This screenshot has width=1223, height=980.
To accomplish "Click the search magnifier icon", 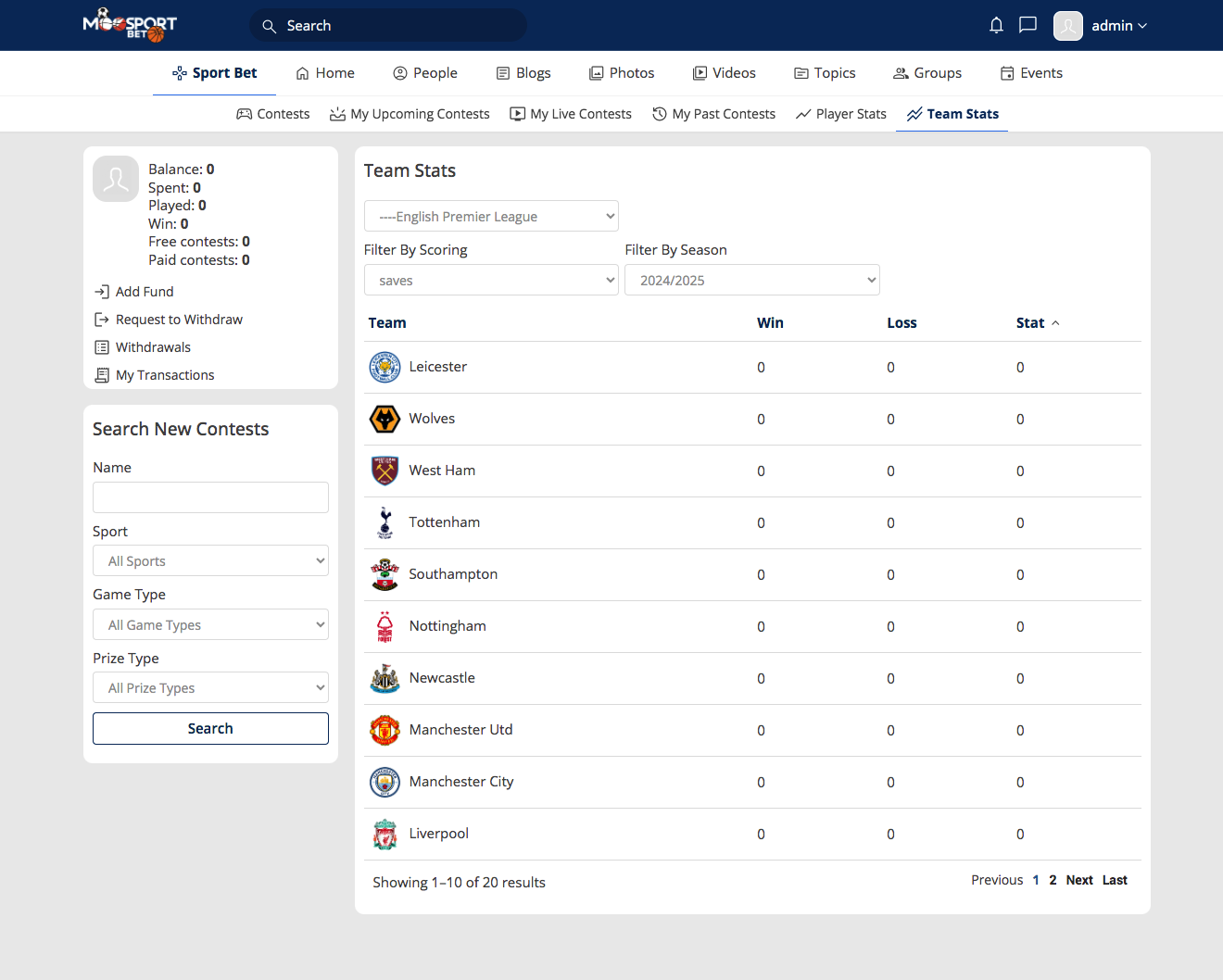I will tap(270, 26).
